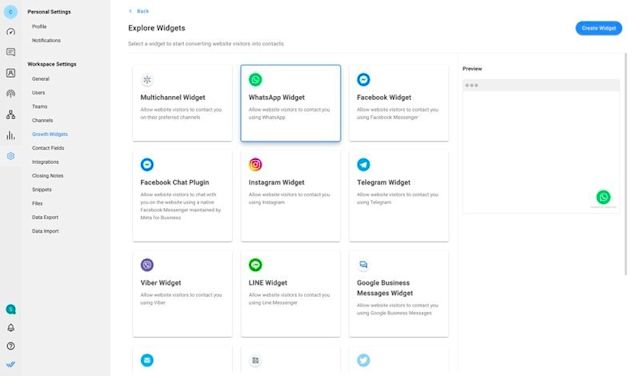Click the Facebook Widget messenger icon

pos(363,80)
